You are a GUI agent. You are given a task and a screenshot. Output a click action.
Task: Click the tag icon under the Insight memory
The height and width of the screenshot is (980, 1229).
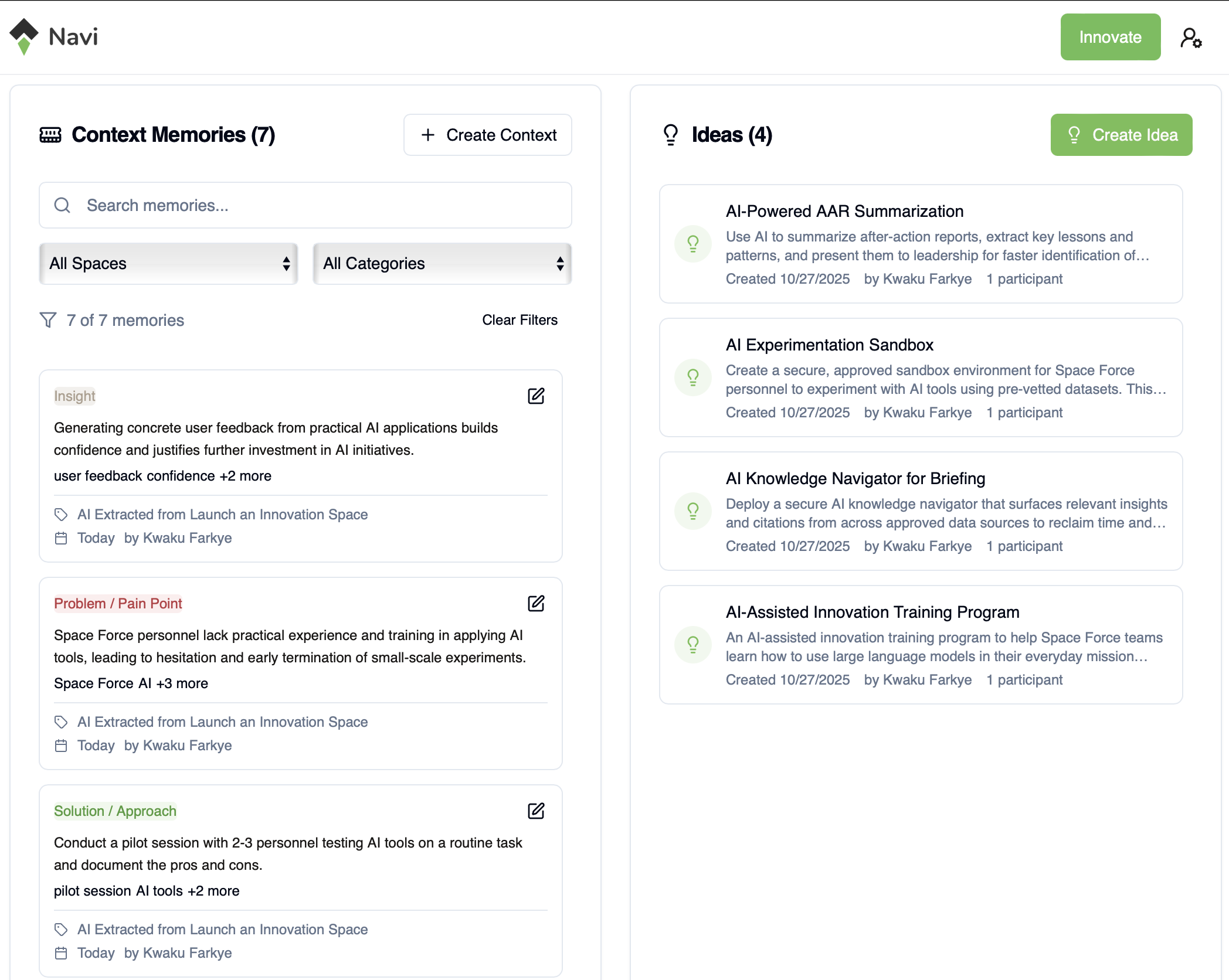point(60,515)
